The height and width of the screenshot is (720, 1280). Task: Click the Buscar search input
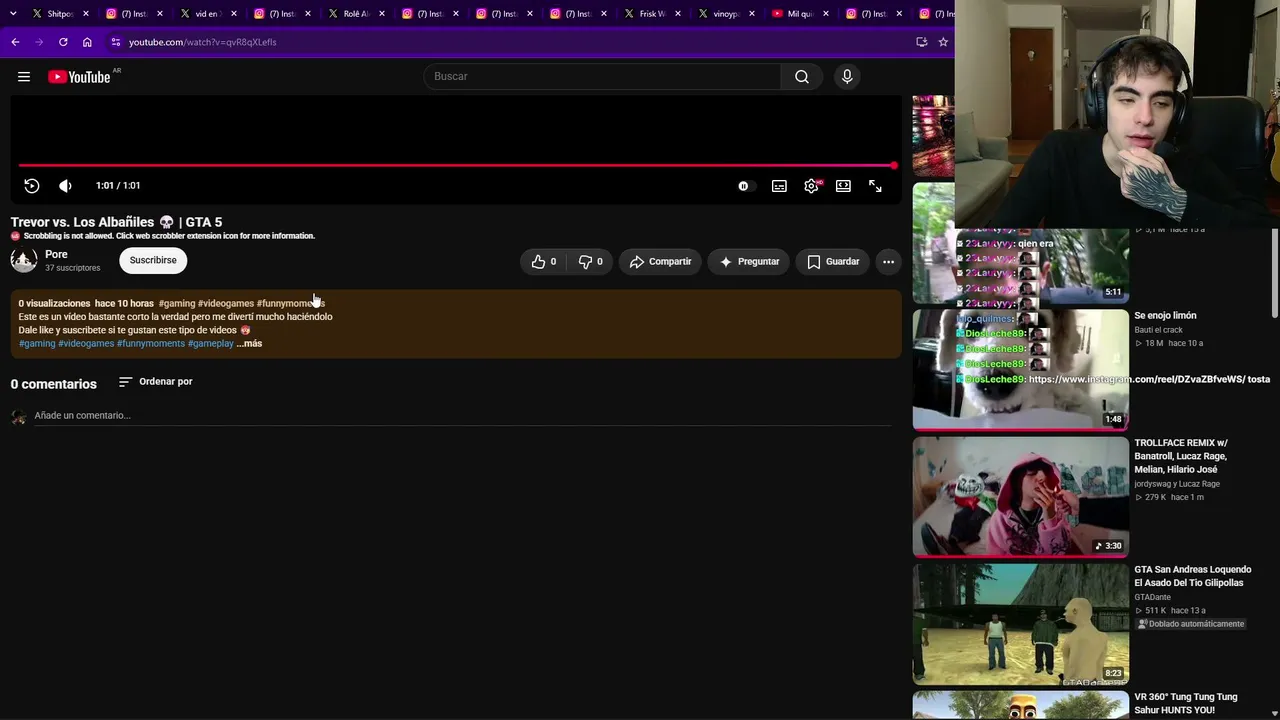tap(602, 77)
